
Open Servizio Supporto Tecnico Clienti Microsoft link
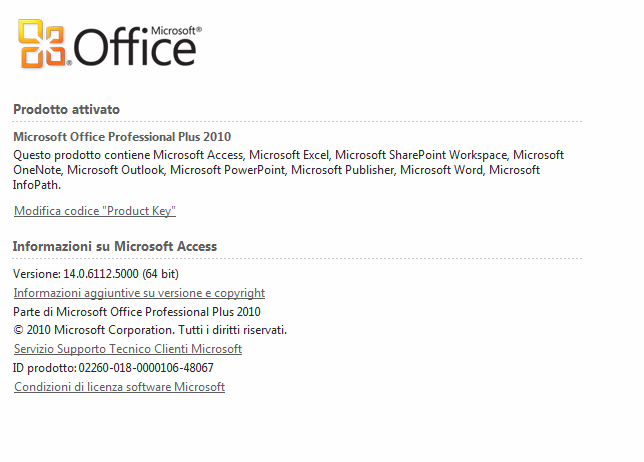click(128, 349)
